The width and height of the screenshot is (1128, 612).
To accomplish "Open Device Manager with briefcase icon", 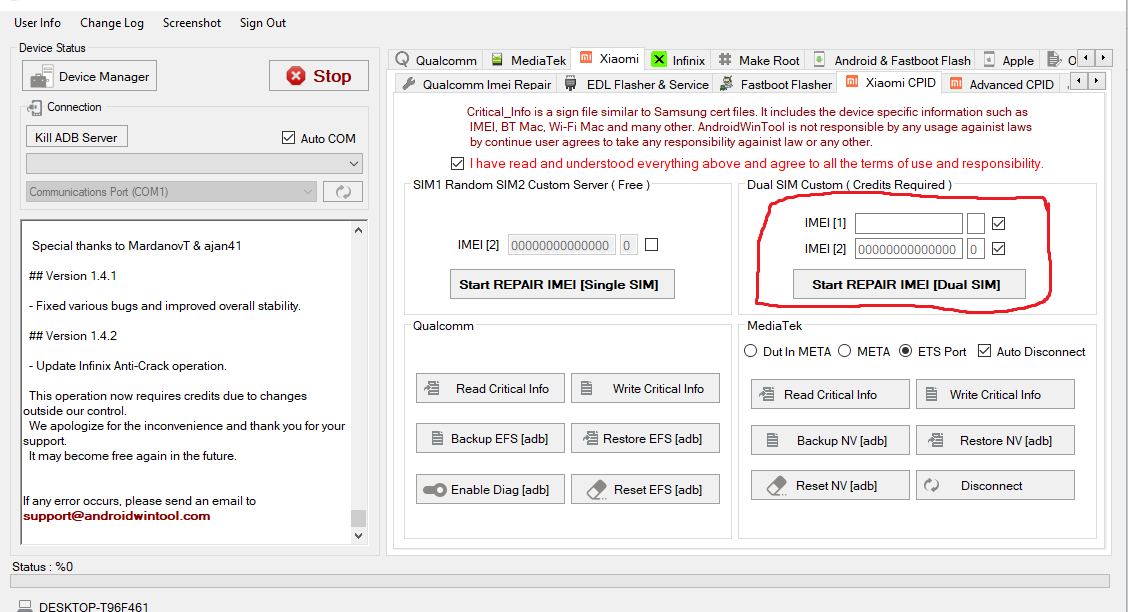I will point(90,77).
